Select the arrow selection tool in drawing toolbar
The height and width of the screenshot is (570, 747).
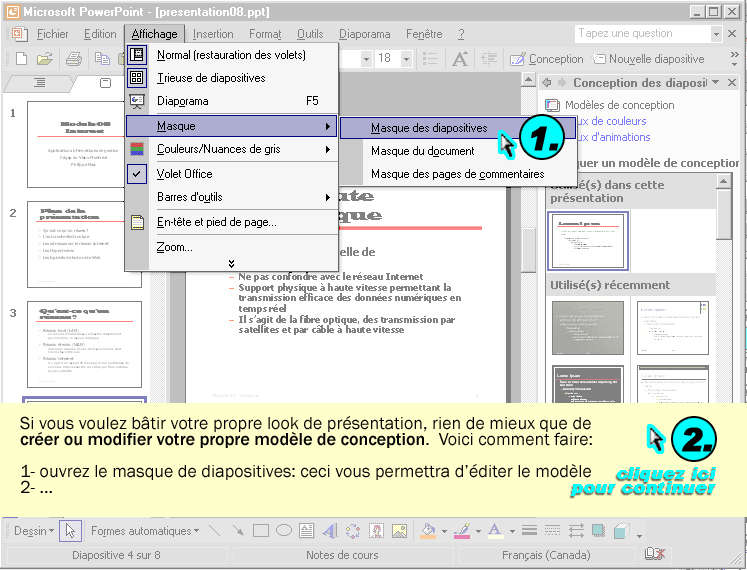click(71, 530)
